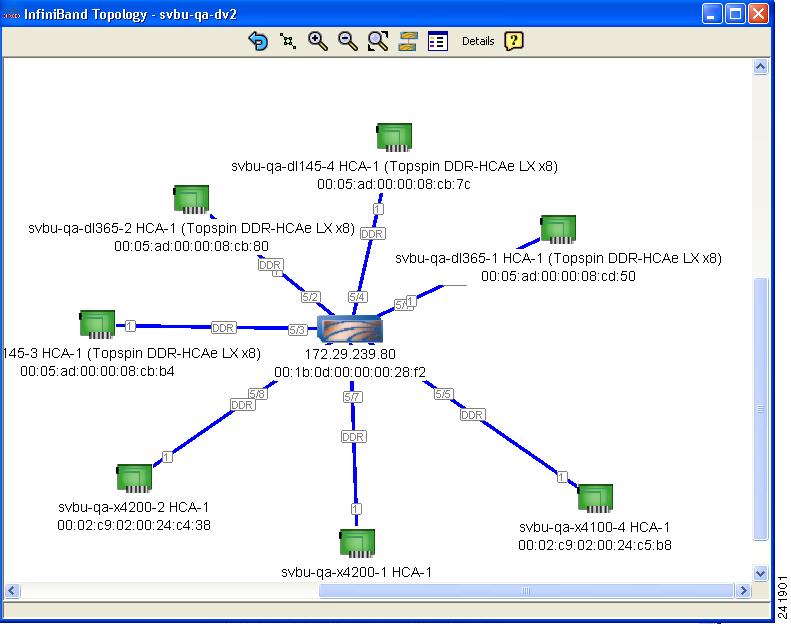Click the switch IP label 172.29.239.80

350,354
